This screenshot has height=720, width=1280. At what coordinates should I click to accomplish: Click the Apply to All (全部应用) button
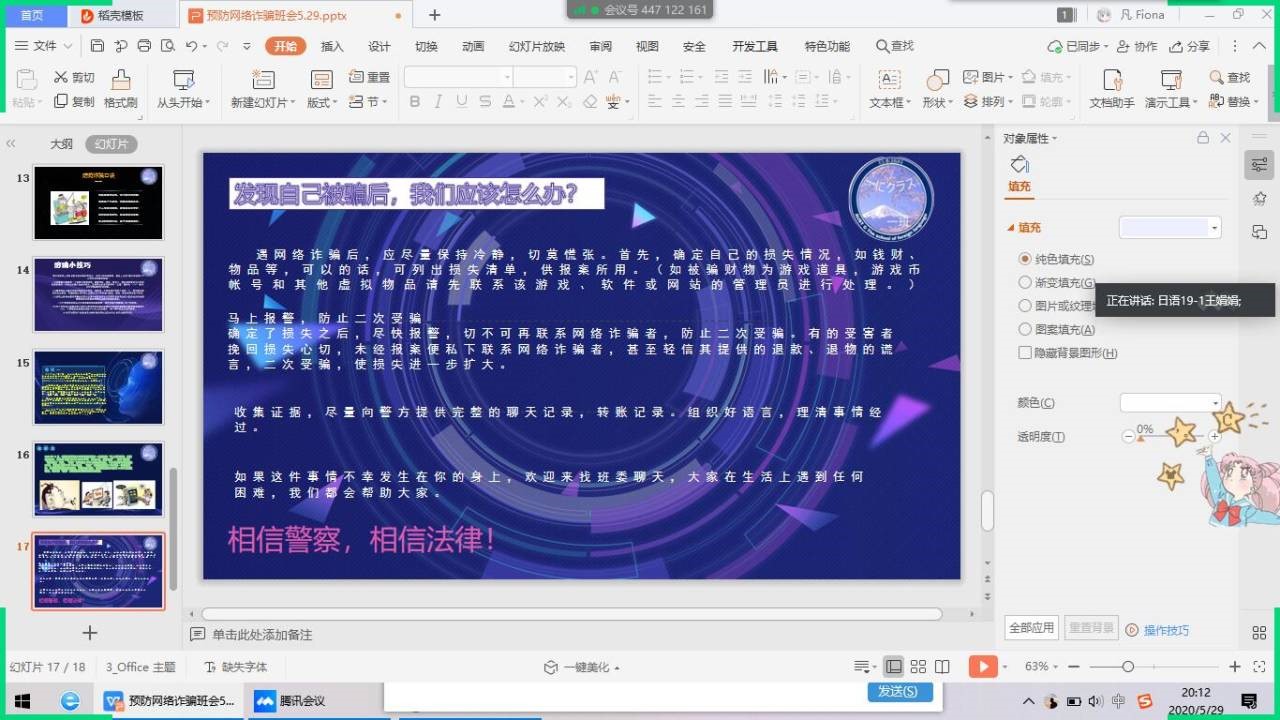click(1031, 628)
